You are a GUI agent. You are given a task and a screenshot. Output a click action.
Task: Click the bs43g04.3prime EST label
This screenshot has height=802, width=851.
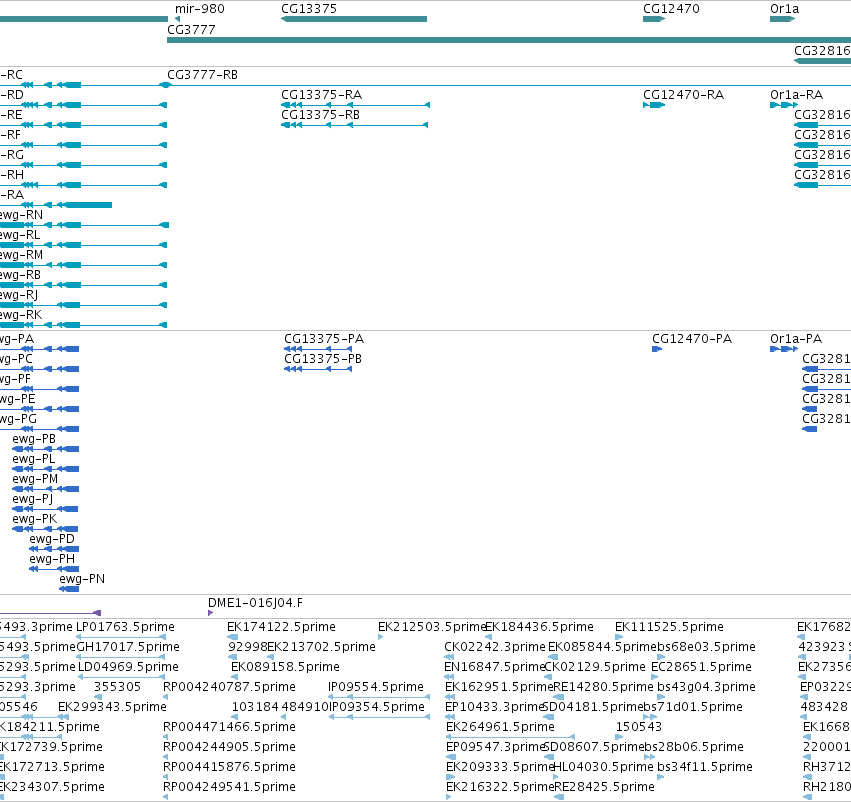point(706,688)
